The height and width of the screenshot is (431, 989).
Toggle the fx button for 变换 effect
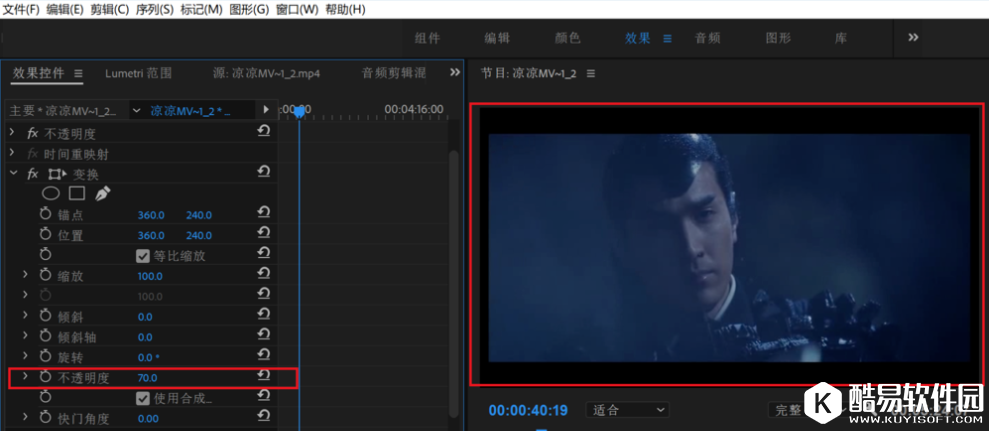33,173
